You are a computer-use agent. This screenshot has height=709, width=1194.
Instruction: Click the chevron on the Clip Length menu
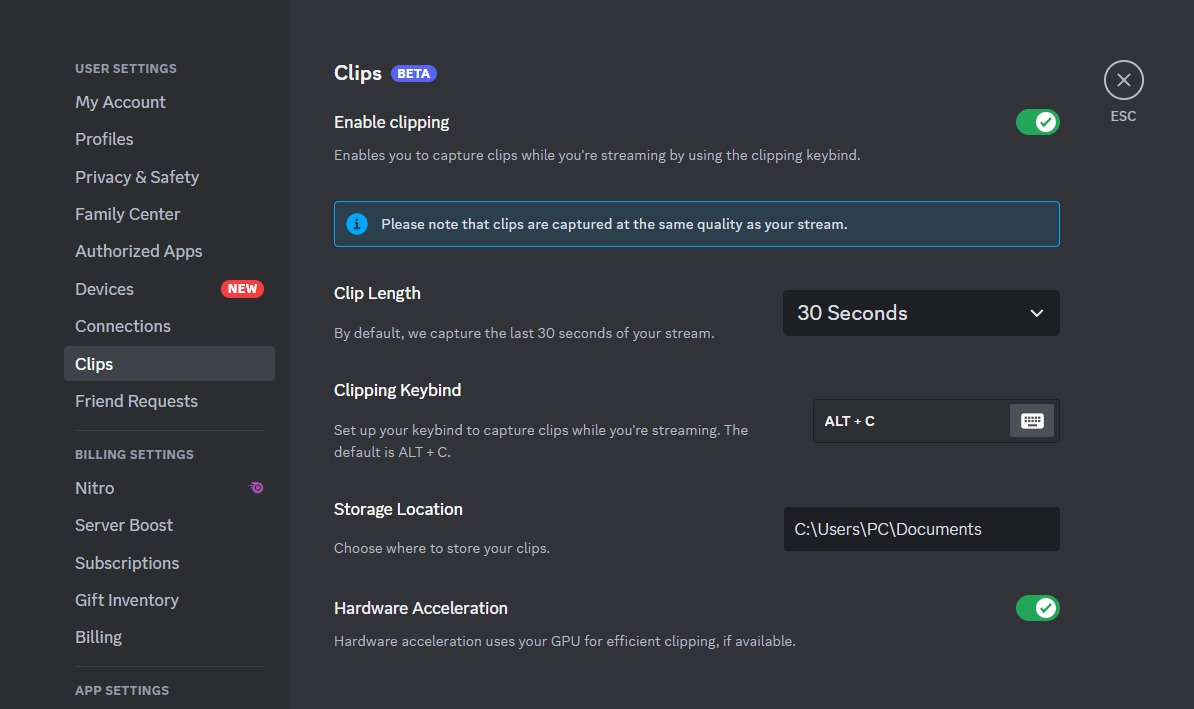coord(1038,313)
